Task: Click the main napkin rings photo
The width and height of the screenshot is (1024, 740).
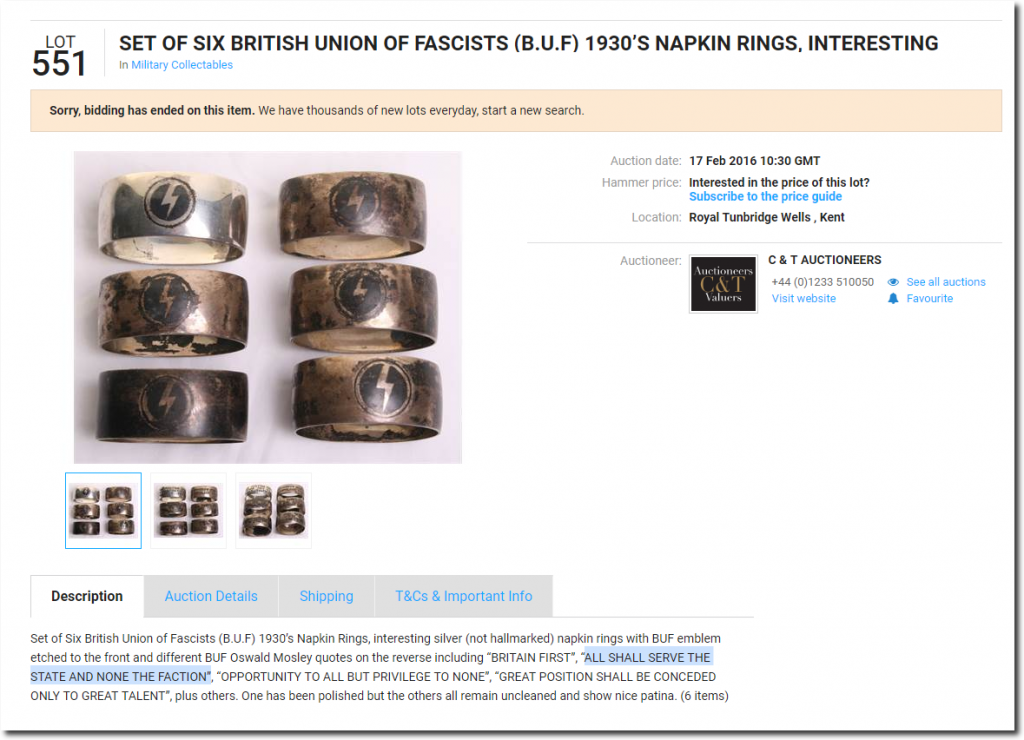Action: [x=268, y=308]
